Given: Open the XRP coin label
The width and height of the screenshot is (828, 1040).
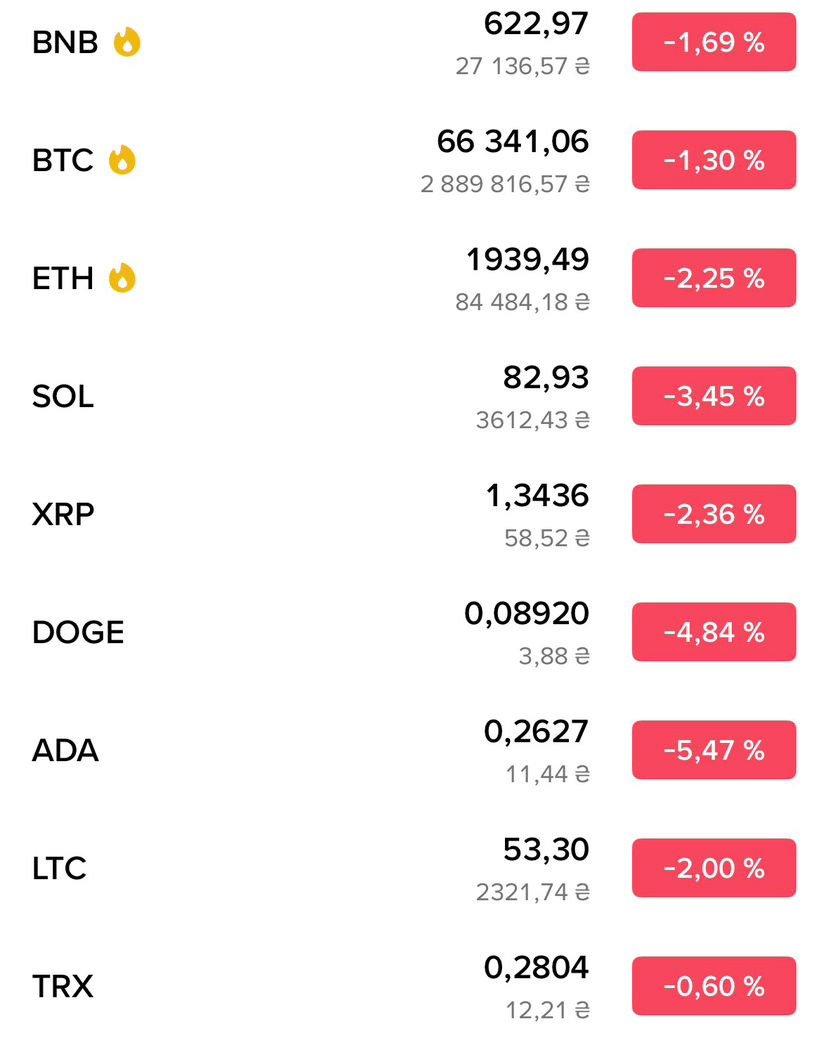Looking at the screenshot, I should 63,515.
